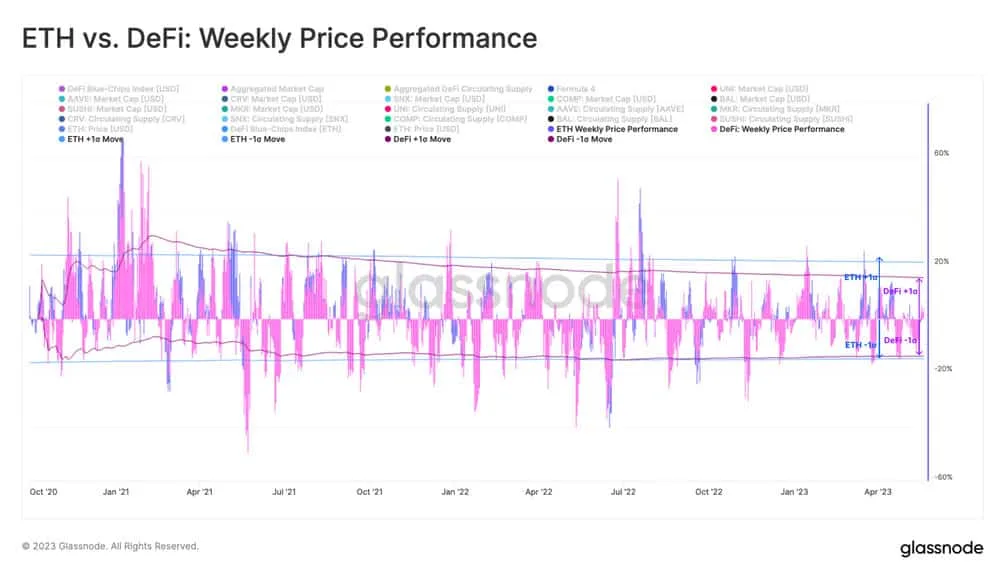Enable COMP: Market Cap [USD] legend item

601,99
